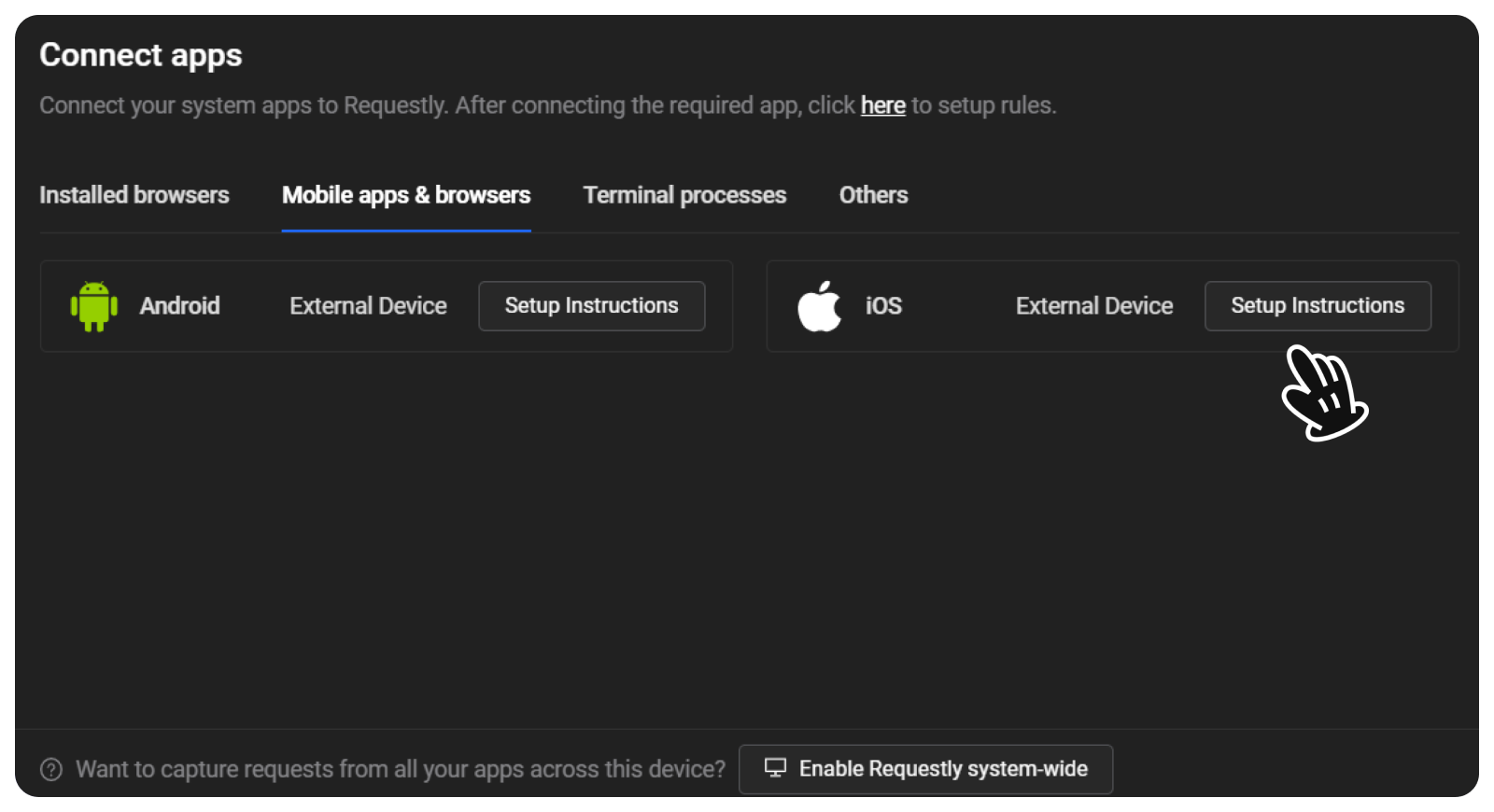Click the iOS label text
Image resolution: width=1494 pixels, height=812 pixels.
tap(883, 306)
